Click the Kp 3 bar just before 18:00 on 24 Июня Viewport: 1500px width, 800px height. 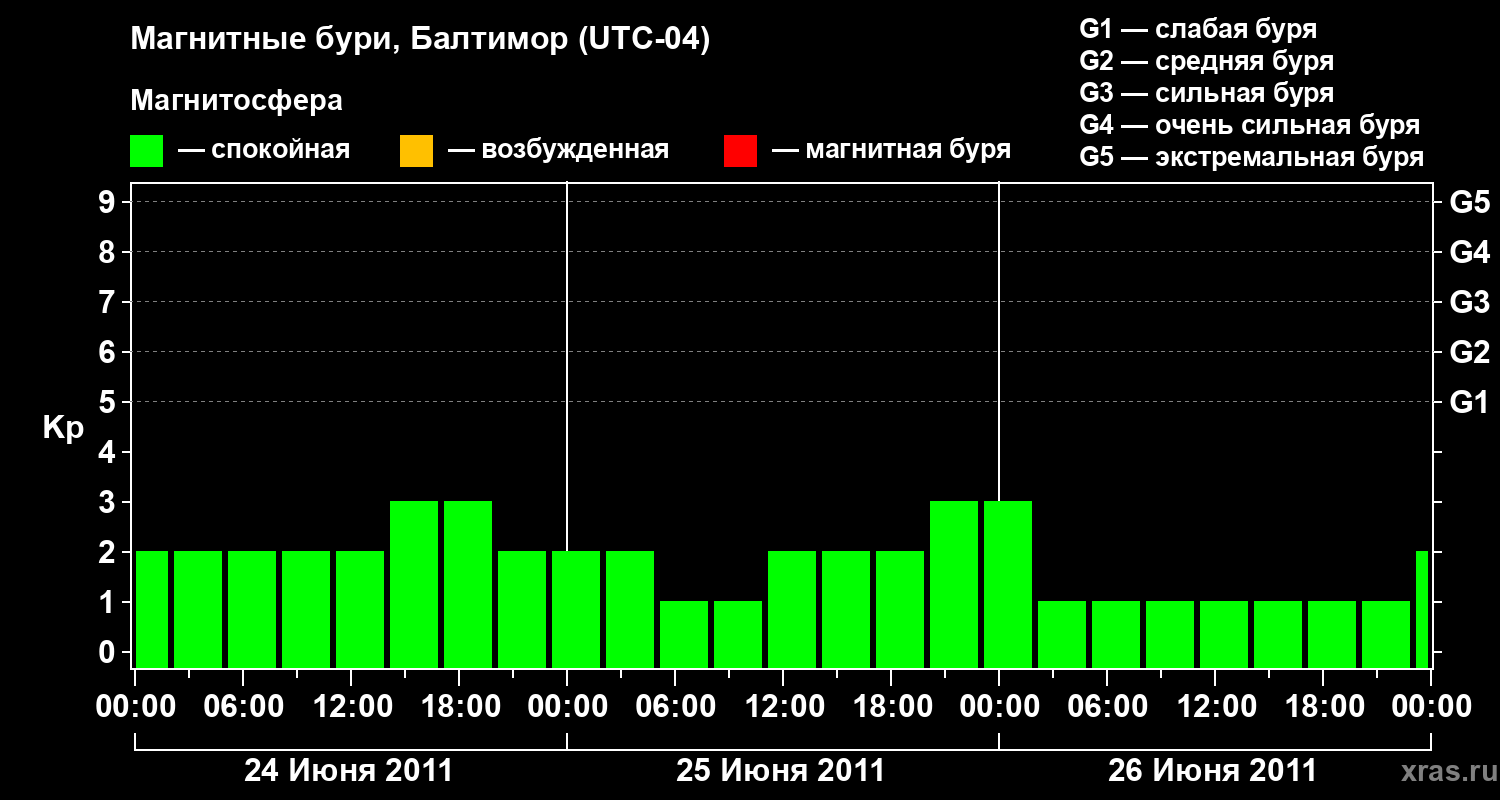coord(414,584)
